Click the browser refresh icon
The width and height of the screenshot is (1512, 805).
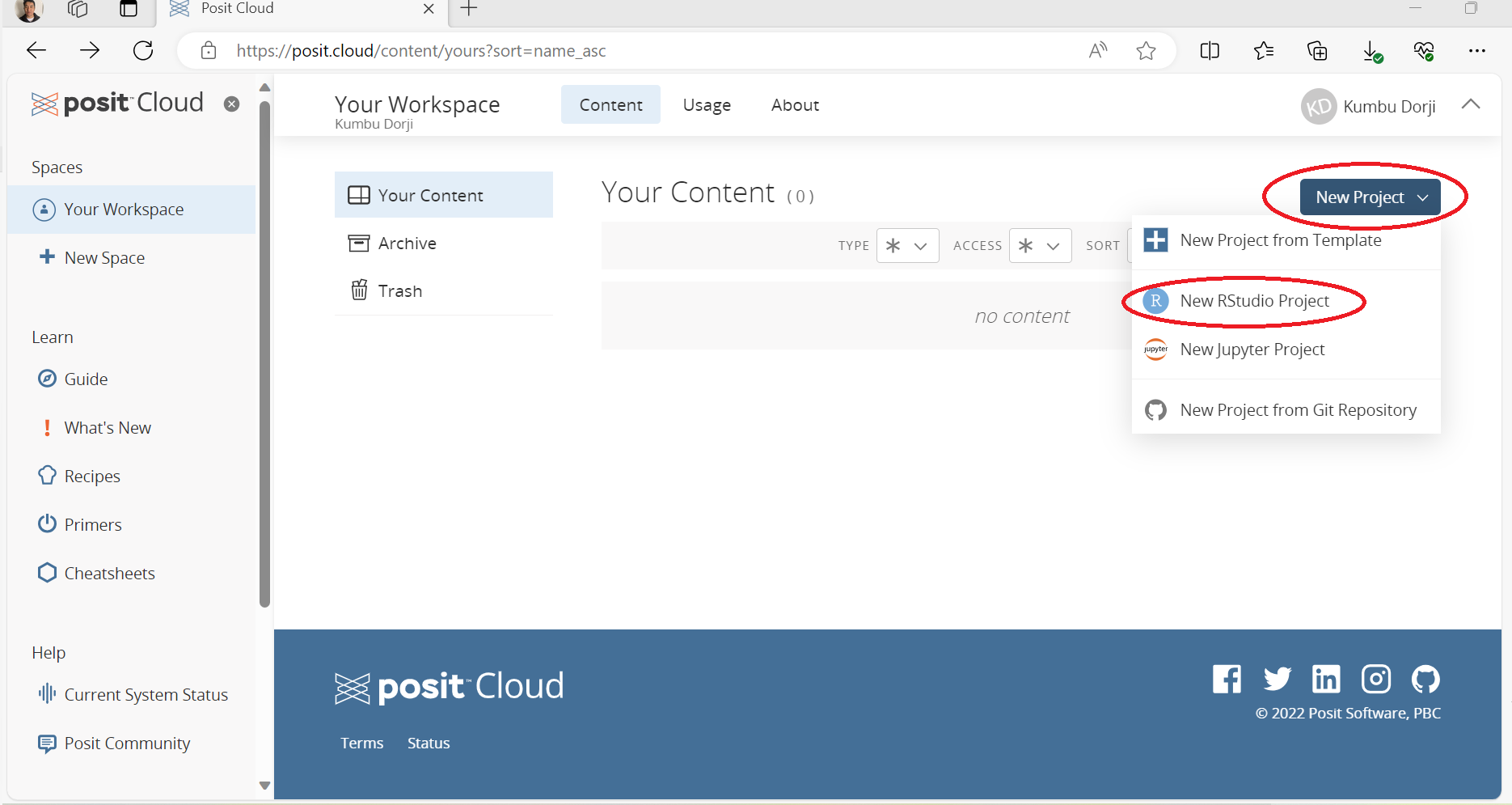pyautogui.click(x=143, y=51)
